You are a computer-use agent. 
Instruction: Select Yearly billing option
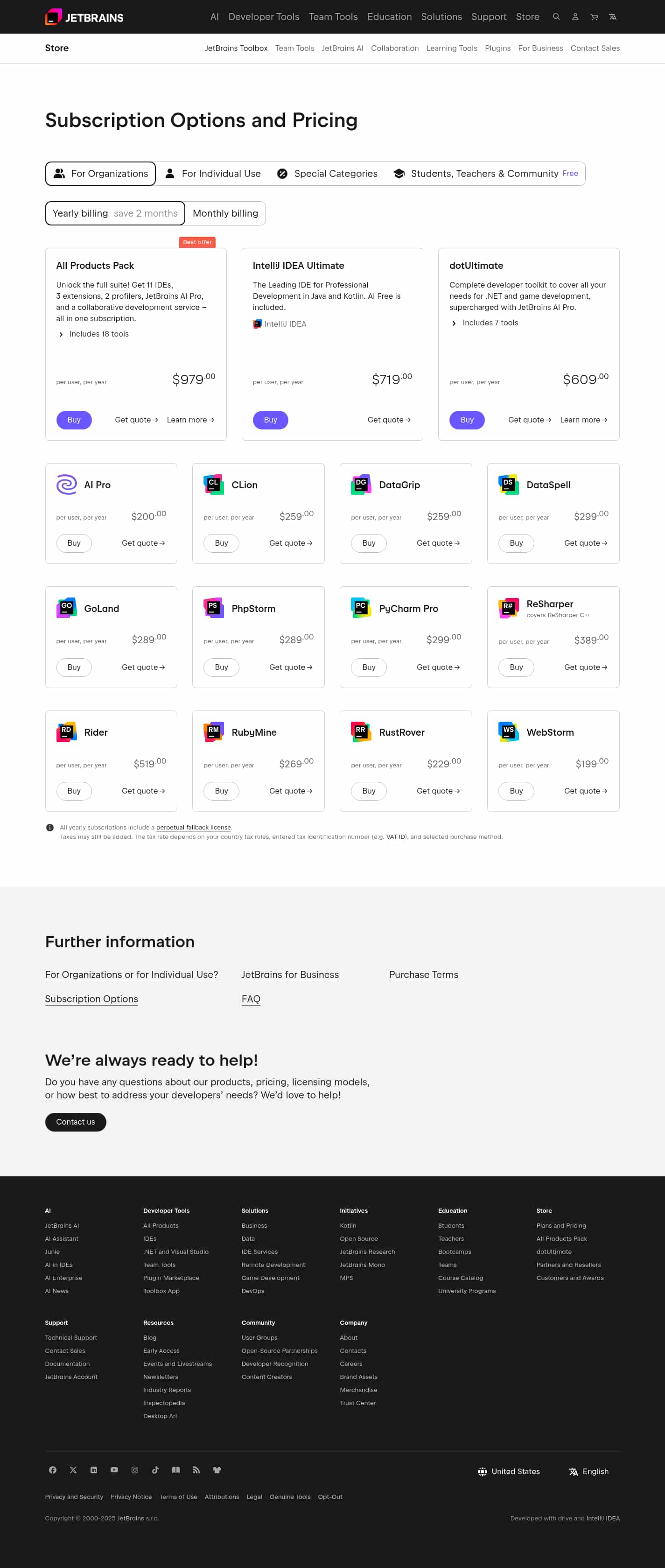(x=115, y=213)
